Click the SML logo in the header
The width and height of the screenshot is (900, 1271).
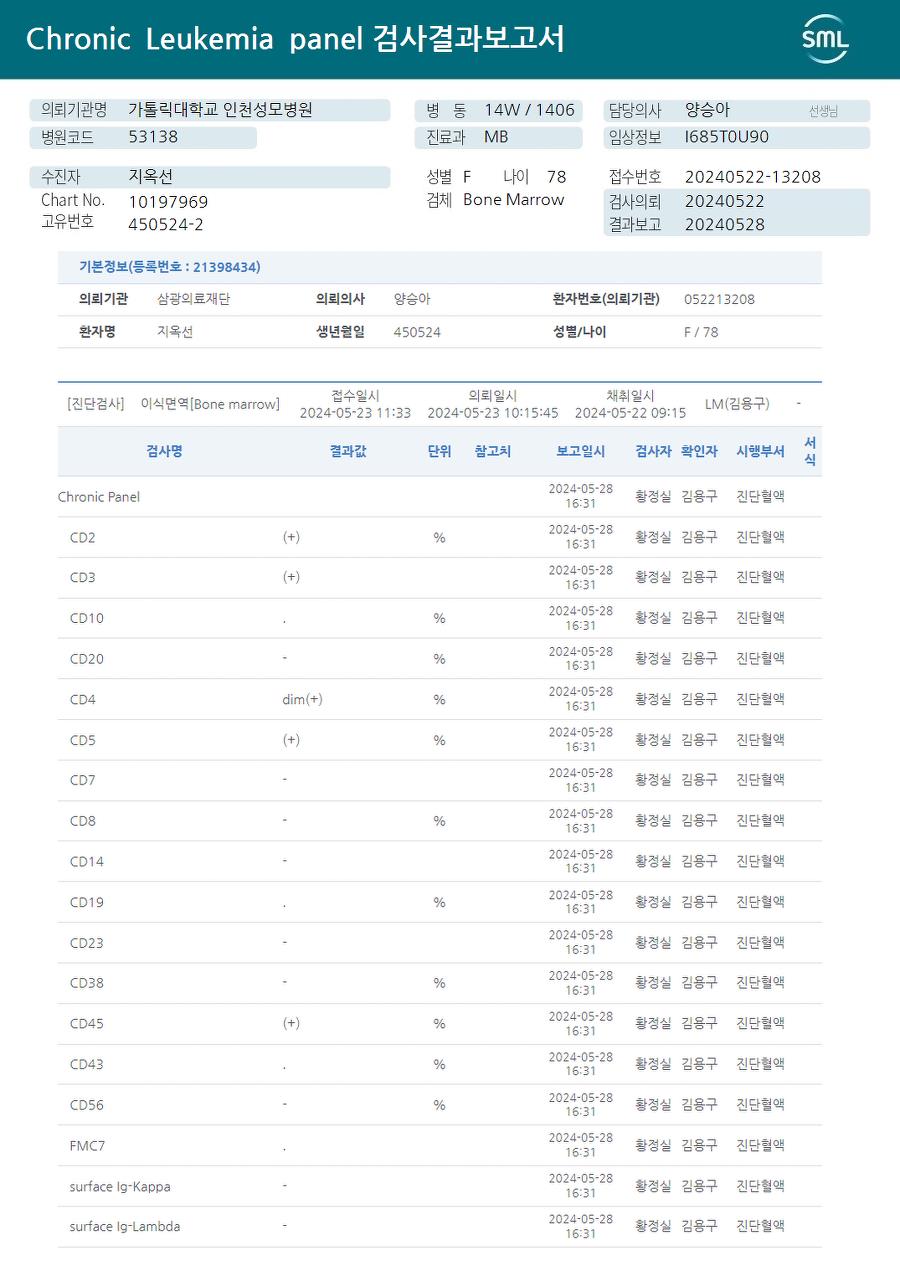click(825, 39)
